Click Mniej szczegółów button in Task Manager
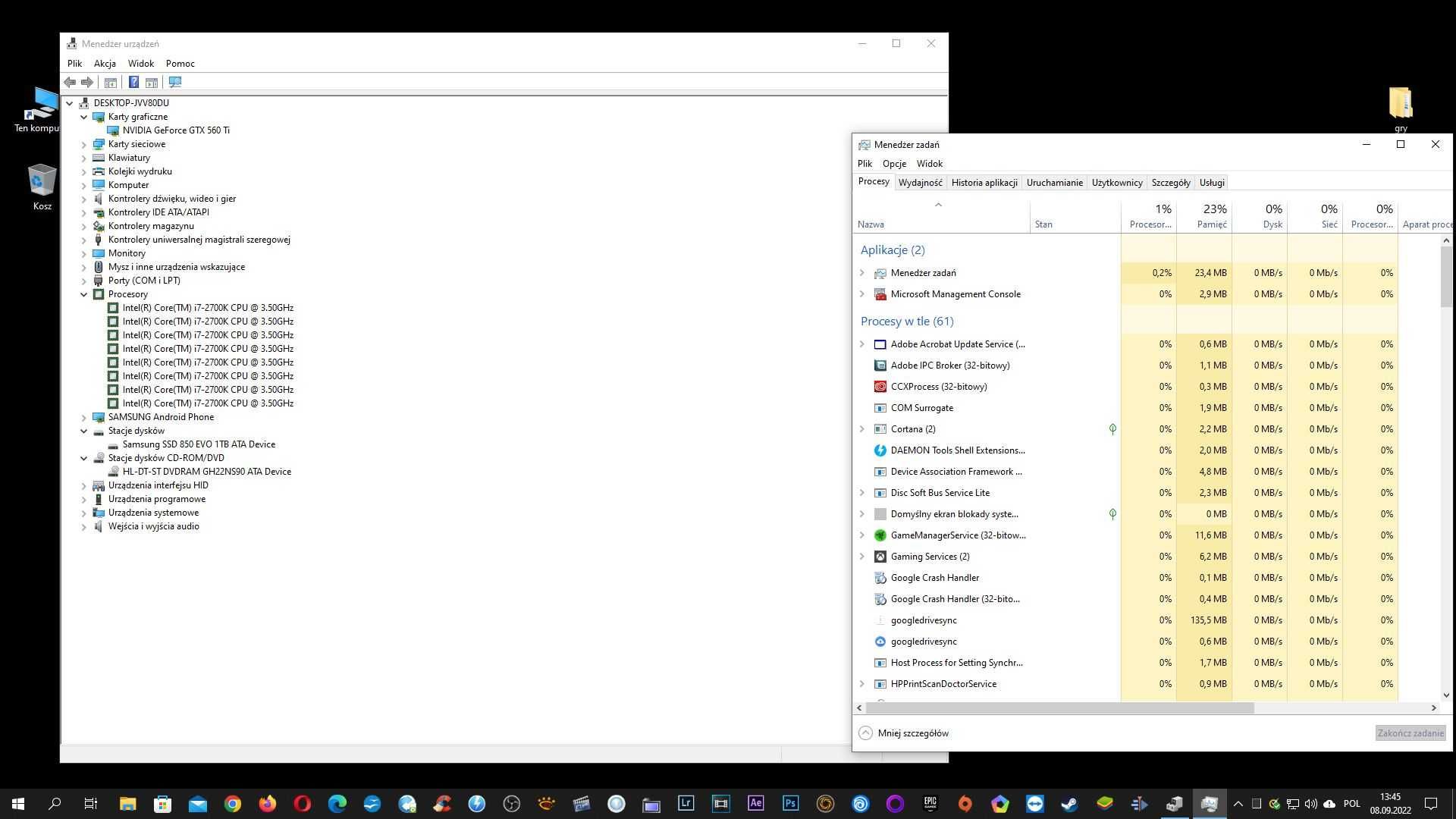1456x819 pixels. coord(903,733)
